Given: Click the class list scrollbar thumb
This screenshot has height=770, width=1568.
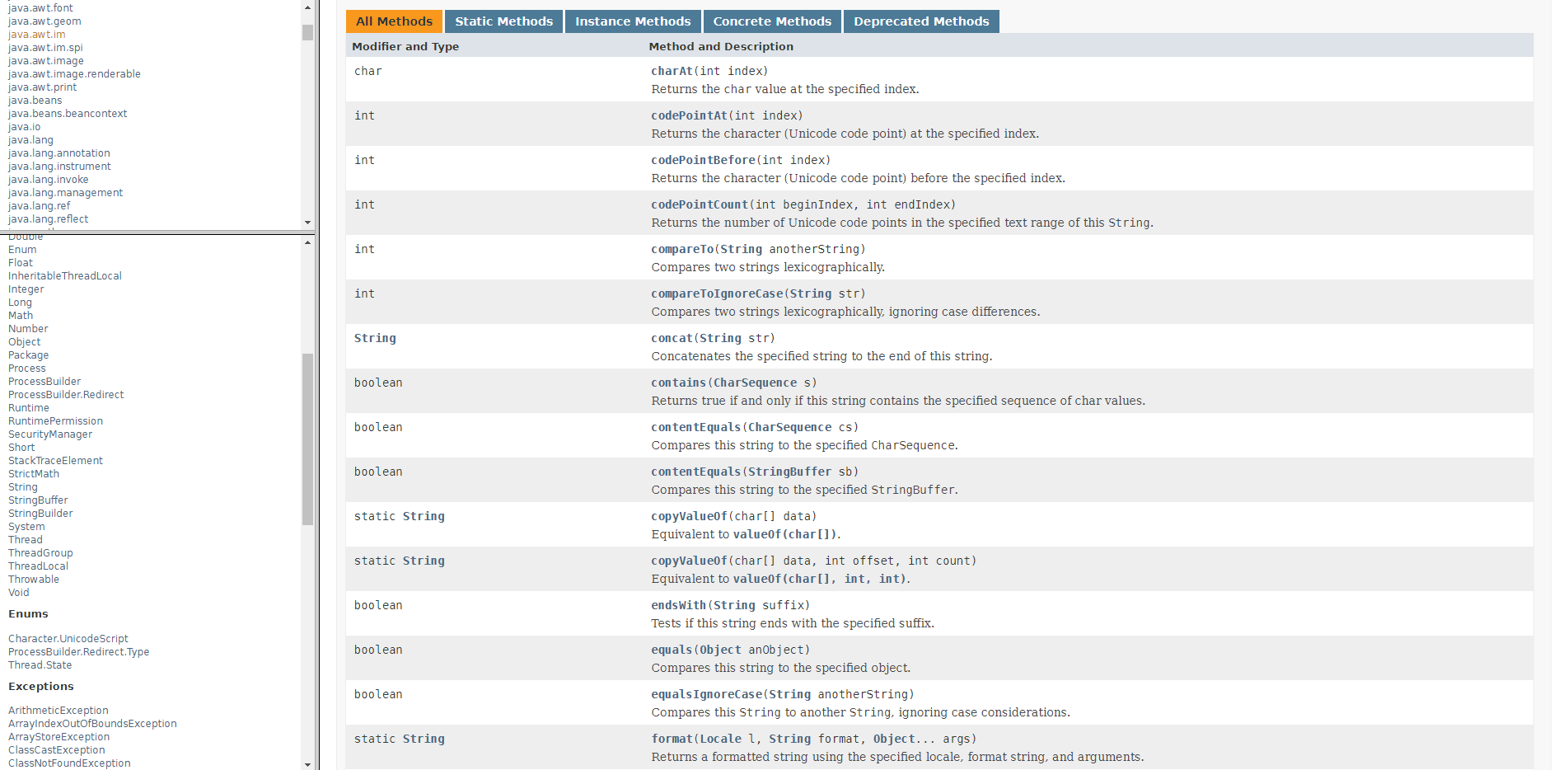Looking at the screenshot, I should click(x=307, y=439).
